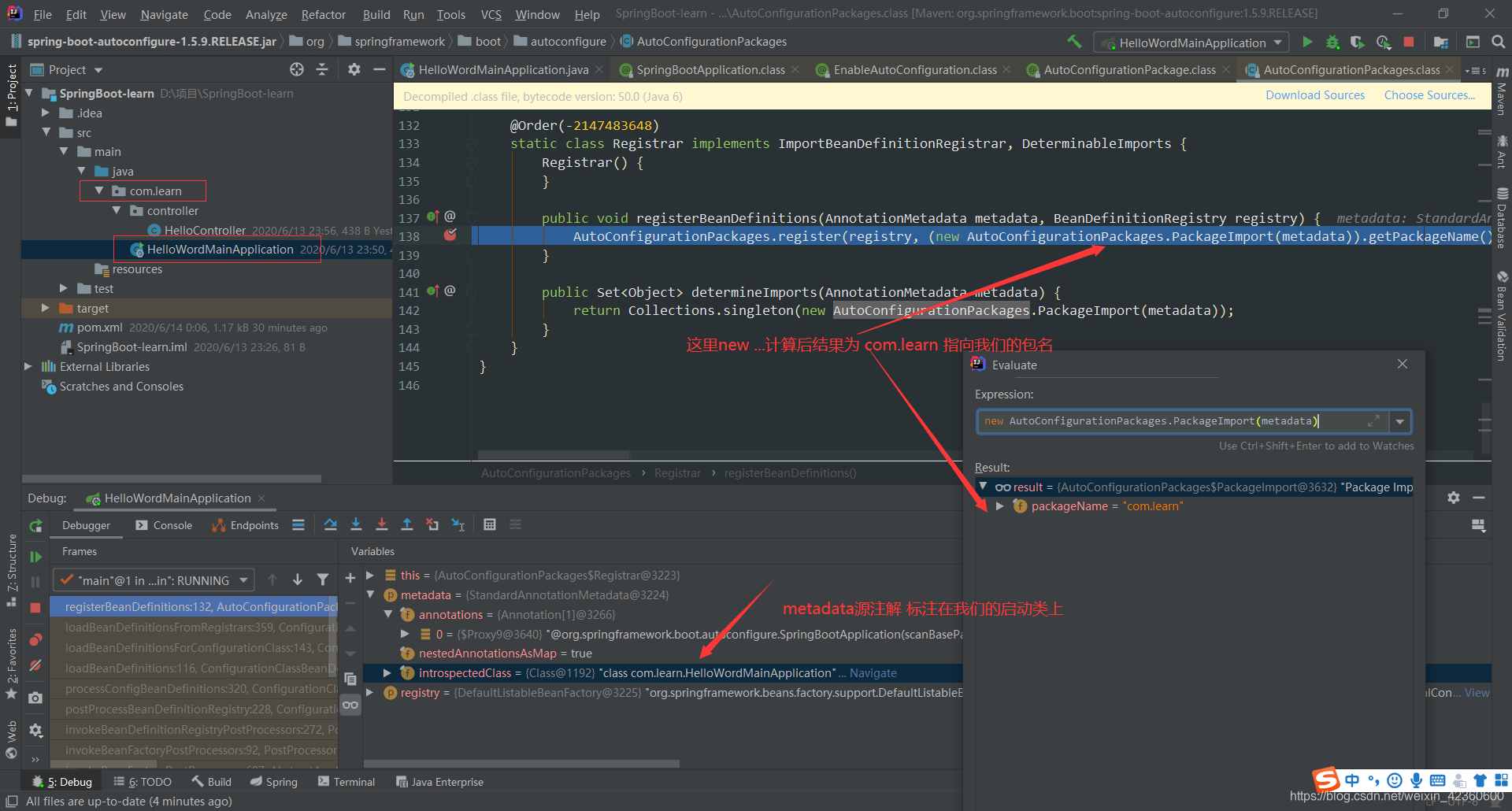Open the Evaluate Expression calculator icon

click(489, 524)
